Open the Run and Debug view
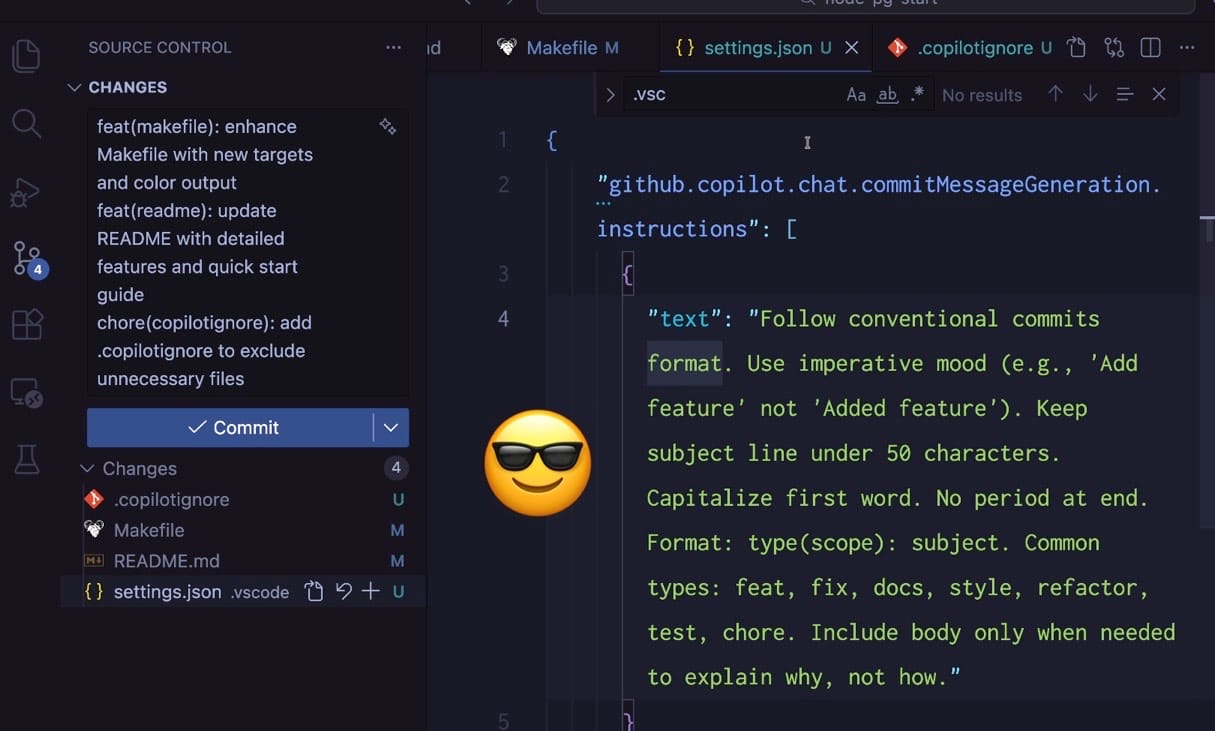Image resolution: width=1215 pixels, height=731 pixels. (x=26, y=192)
